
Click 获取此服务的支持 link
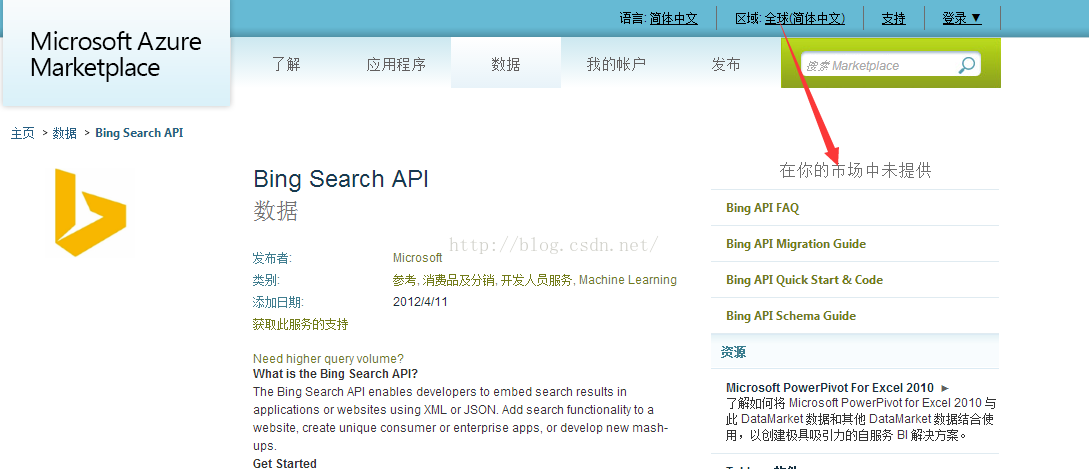coord(301,324)
